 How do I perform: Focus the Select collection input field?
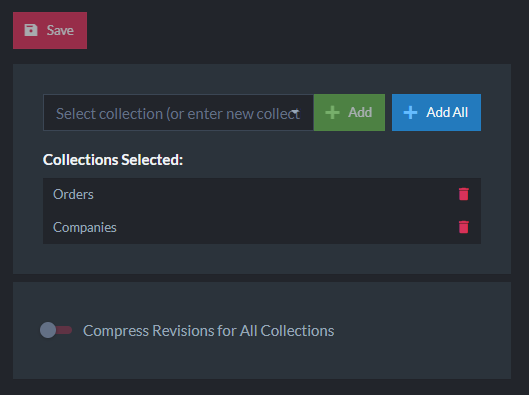(178, 112)
